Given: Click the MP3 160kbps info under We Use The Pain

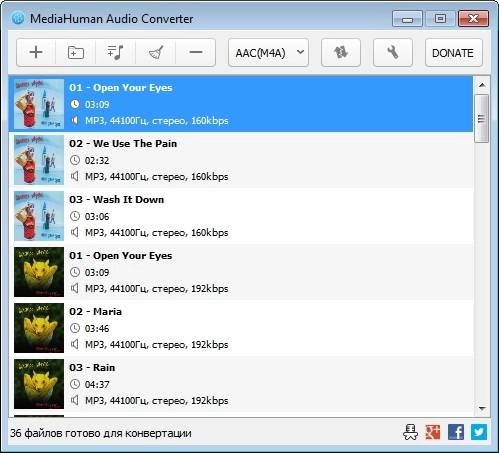Looking at the screenshot, I should click(157, 177).
